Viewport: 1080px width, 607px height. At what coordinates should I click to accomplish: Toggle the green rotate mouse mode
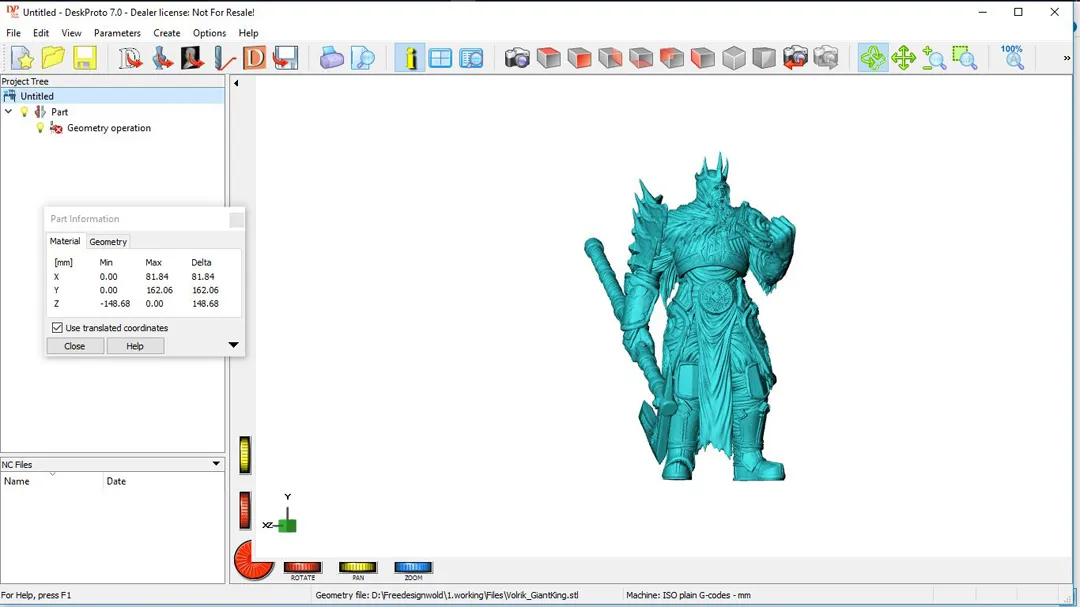tap(873, 58)
